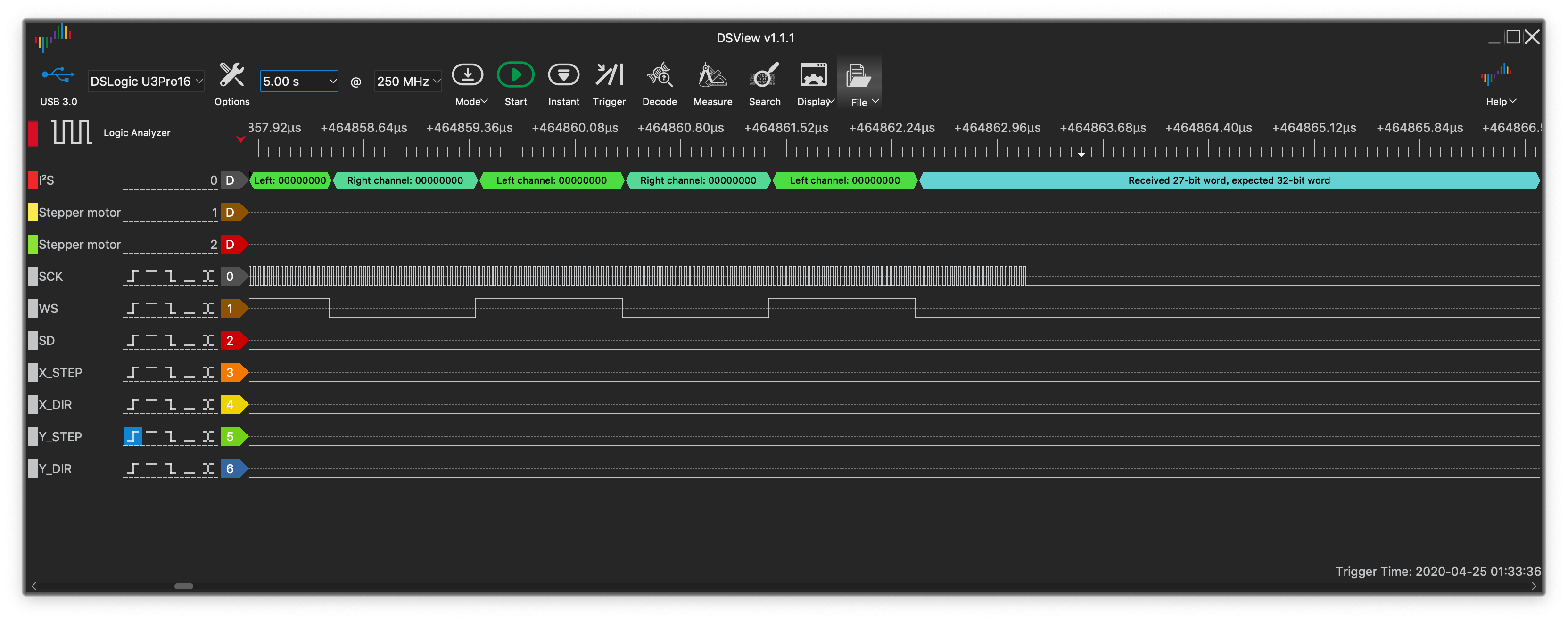
Task: Trigger an Instant capture
Action: coord(563,75)
